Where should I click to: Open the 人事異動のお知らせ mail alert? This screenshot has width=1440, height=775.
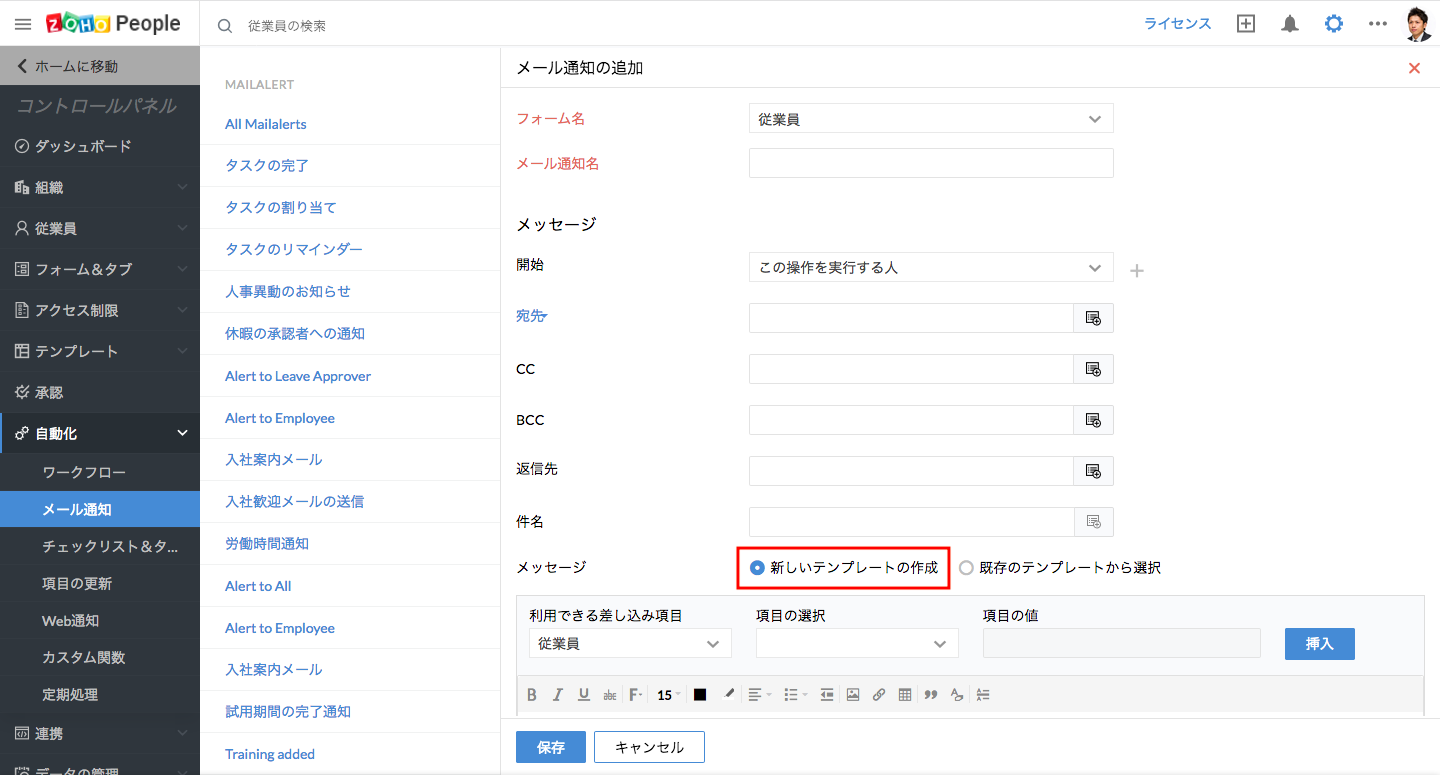(288, 292)
